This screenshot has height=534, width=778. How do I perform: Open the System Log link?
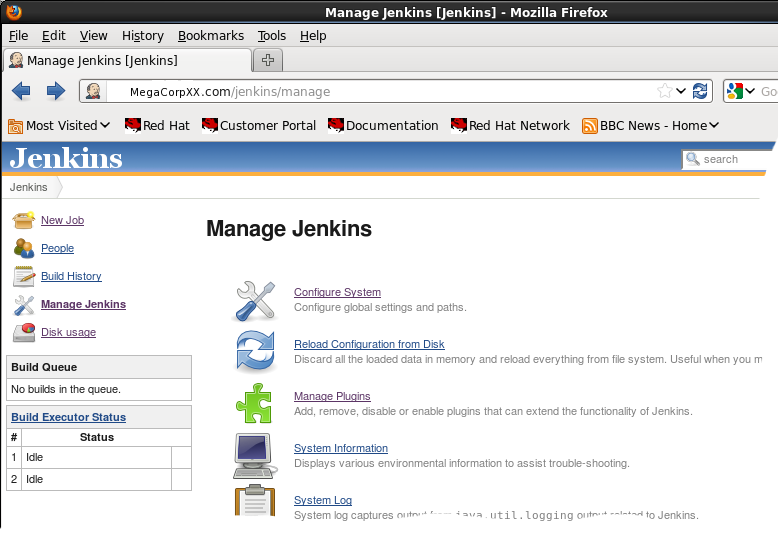(323, 501)
